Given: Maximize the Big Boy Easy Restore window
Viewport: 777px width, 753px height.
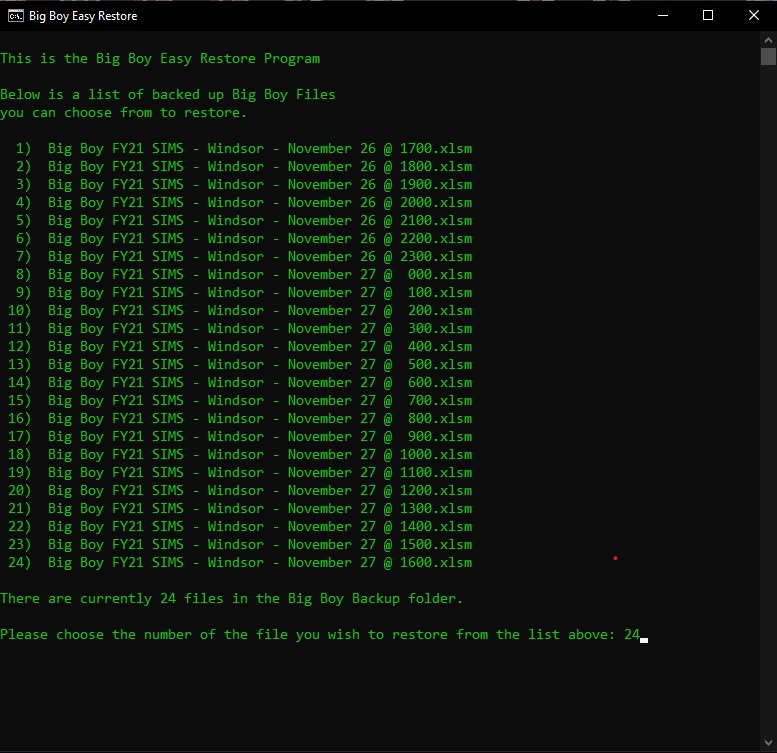Looking at the screenshot, I should click(708, 15).
